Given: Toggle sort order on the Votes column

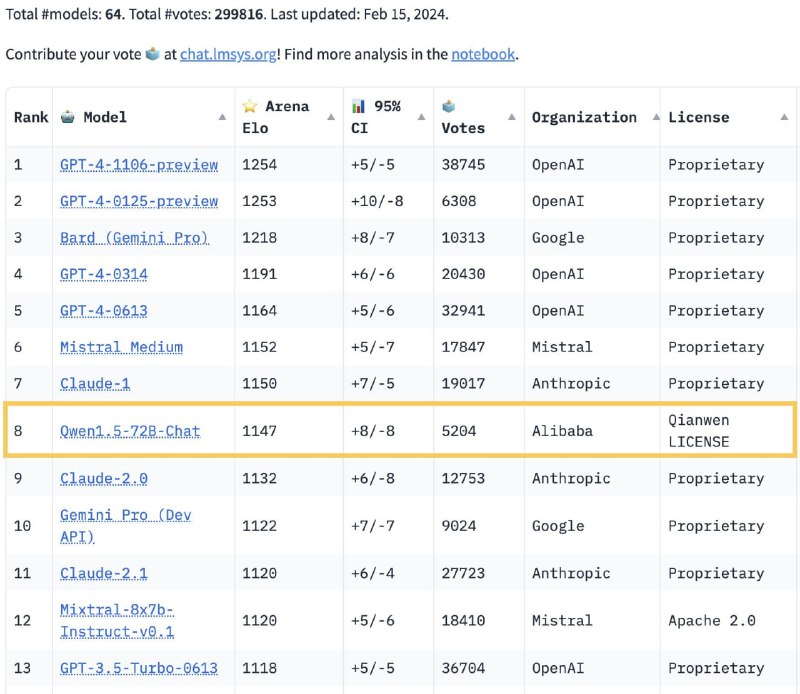Looking at the screenshot, I should click(x=512, y=117).
